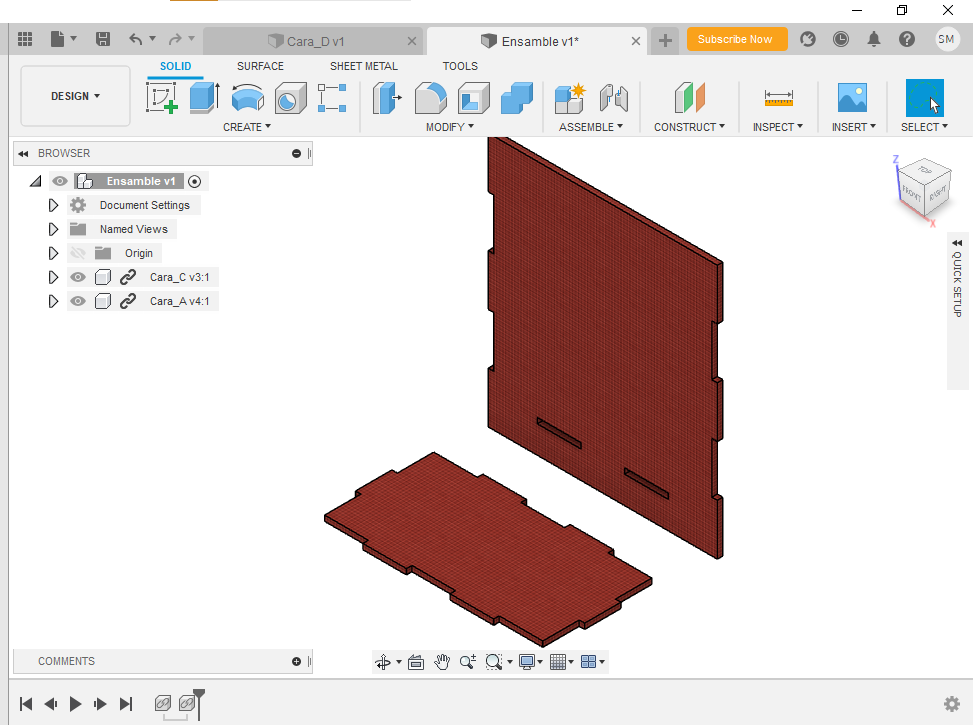Viewport: 973px width, 725px height.
Task: Select the Pan hand tool
Action: [442, 662]
